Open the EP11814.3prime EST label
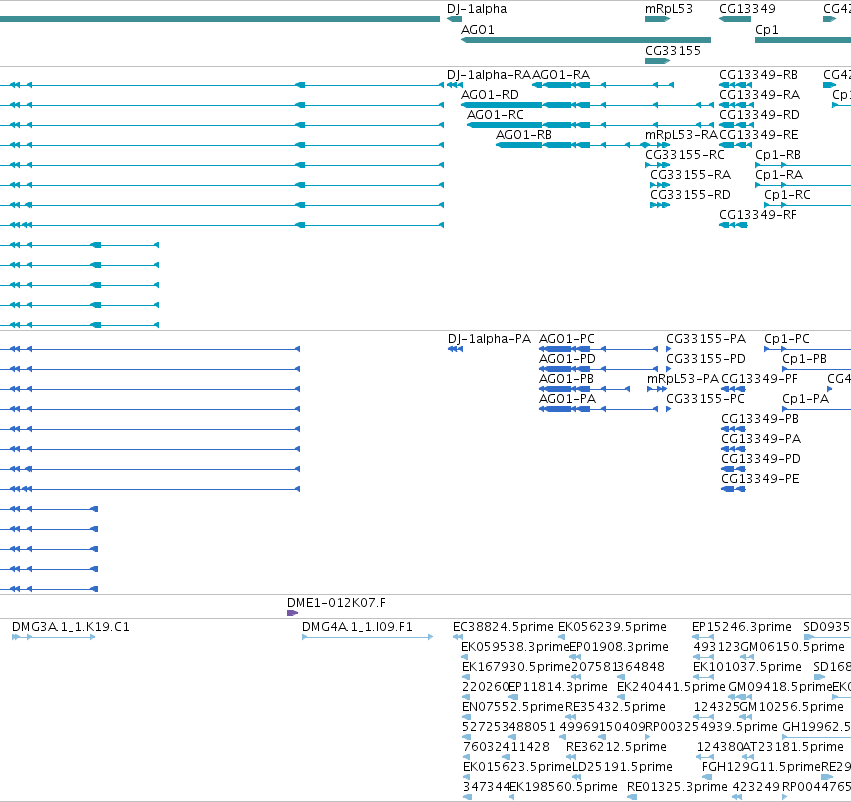 (558, 686)
